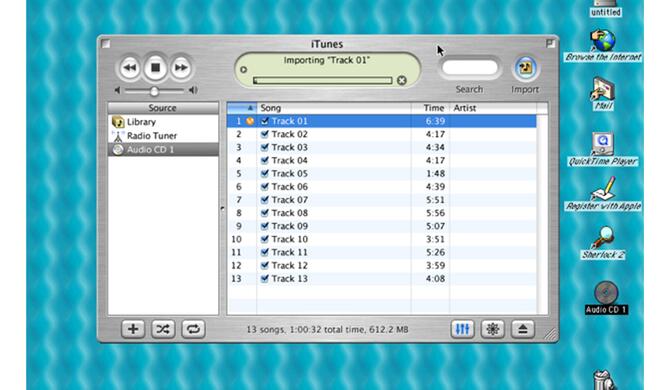Click the importing progress bar
The width and height of the screenshot is (660, 390).
coord(322,80)
